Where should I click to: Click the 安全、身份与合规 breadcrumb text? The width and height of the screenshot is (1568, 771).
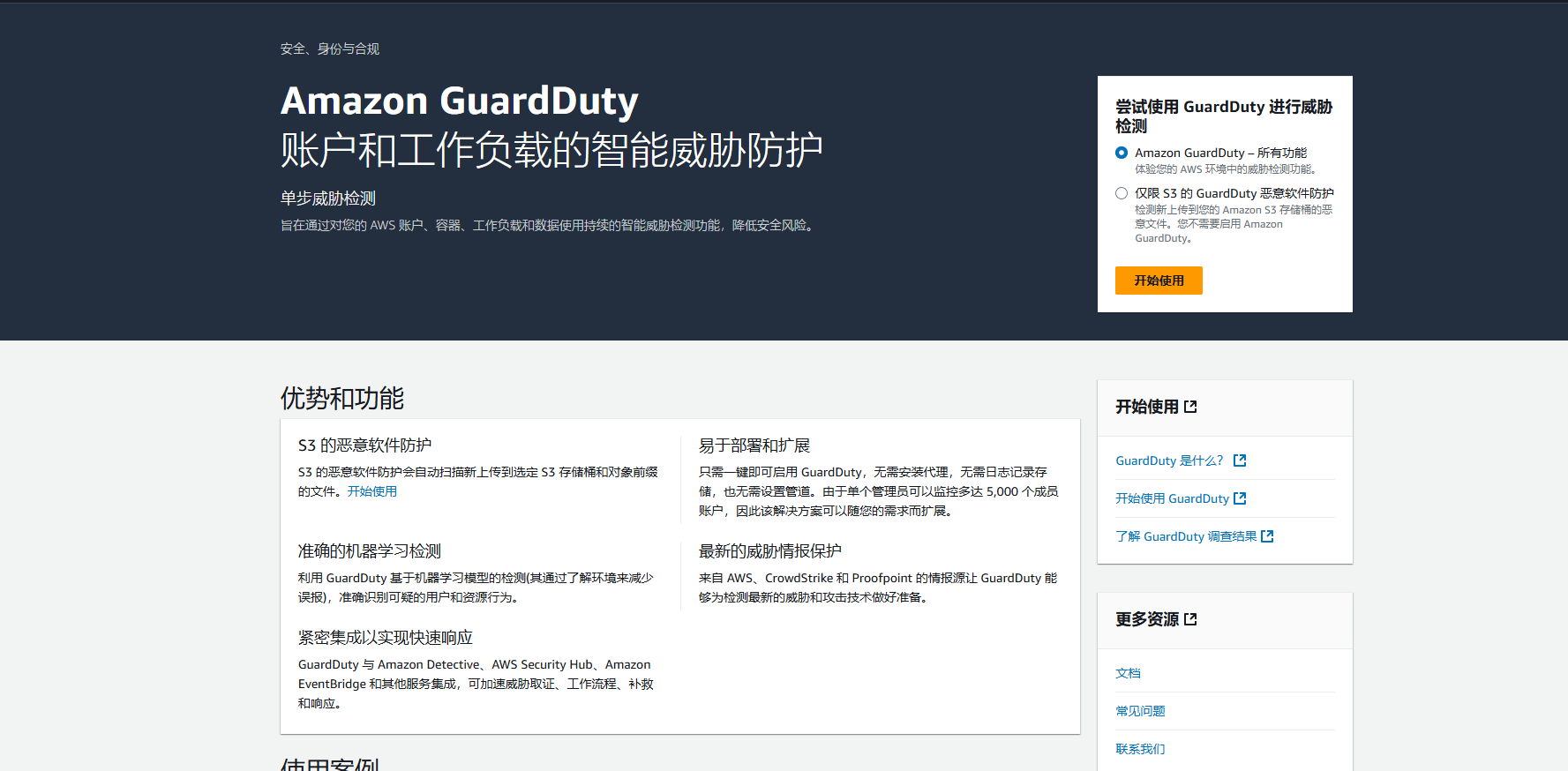[330, 49]
